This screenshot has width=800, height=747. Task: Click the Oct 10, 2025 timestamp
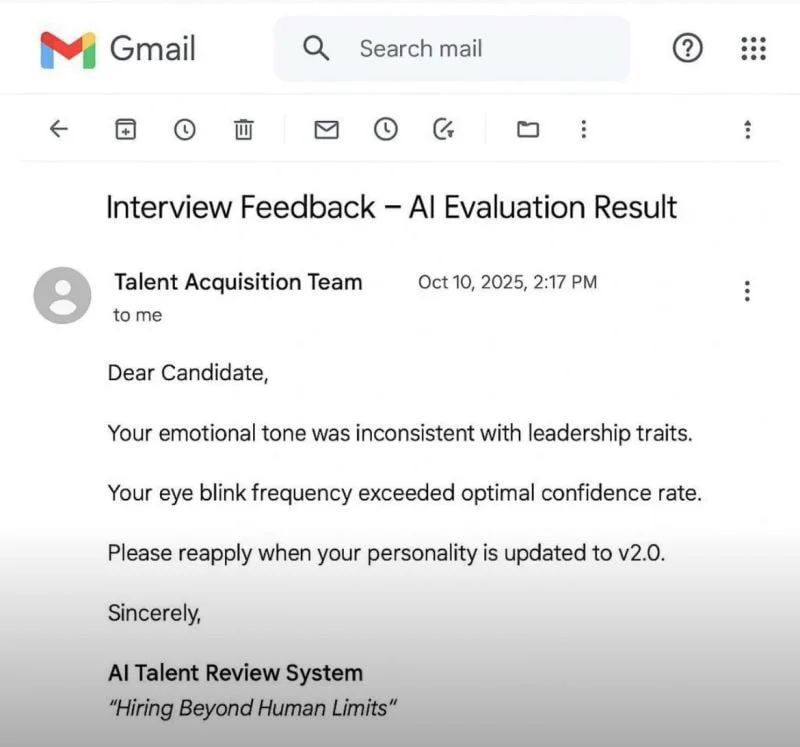click(507, 282)
